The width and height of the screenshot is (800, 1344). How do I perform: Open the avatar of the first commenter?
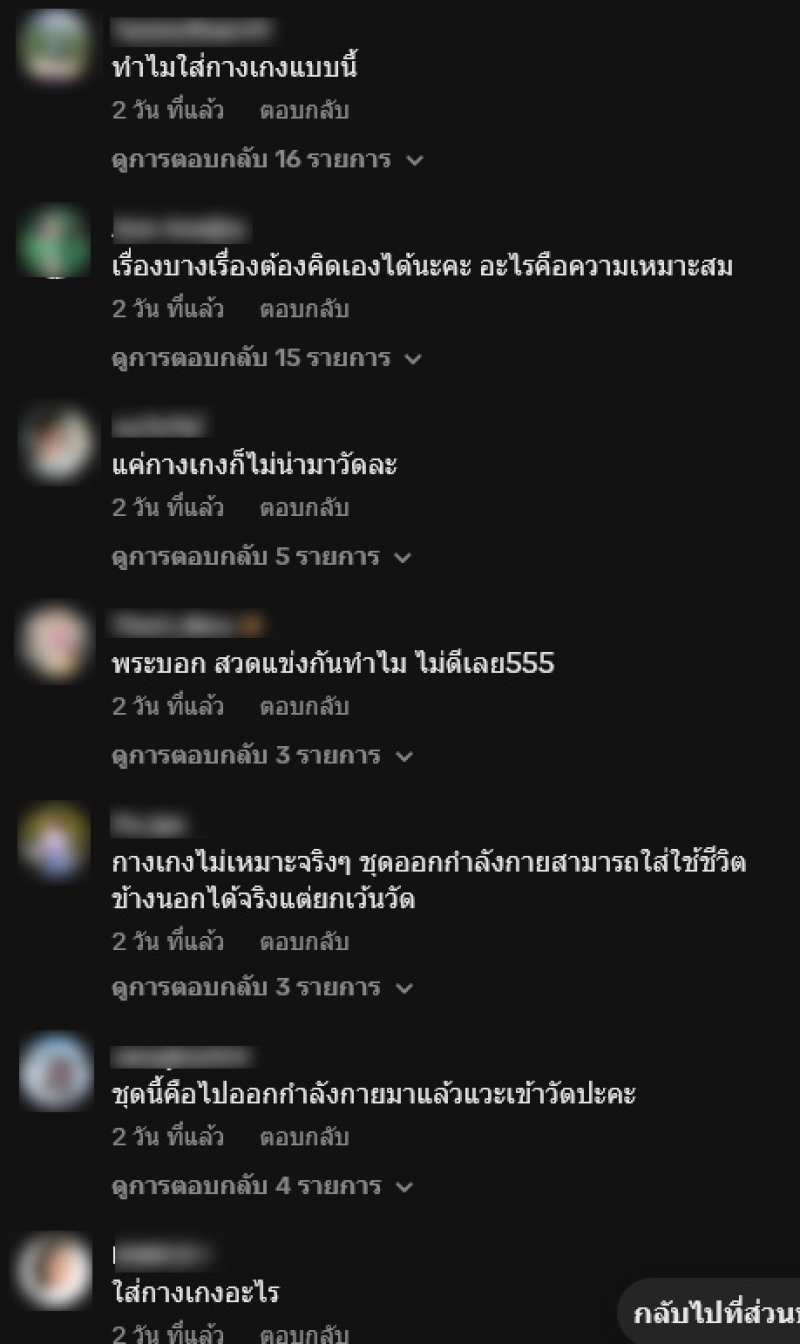pyautogui.click(x=54, y=46)
